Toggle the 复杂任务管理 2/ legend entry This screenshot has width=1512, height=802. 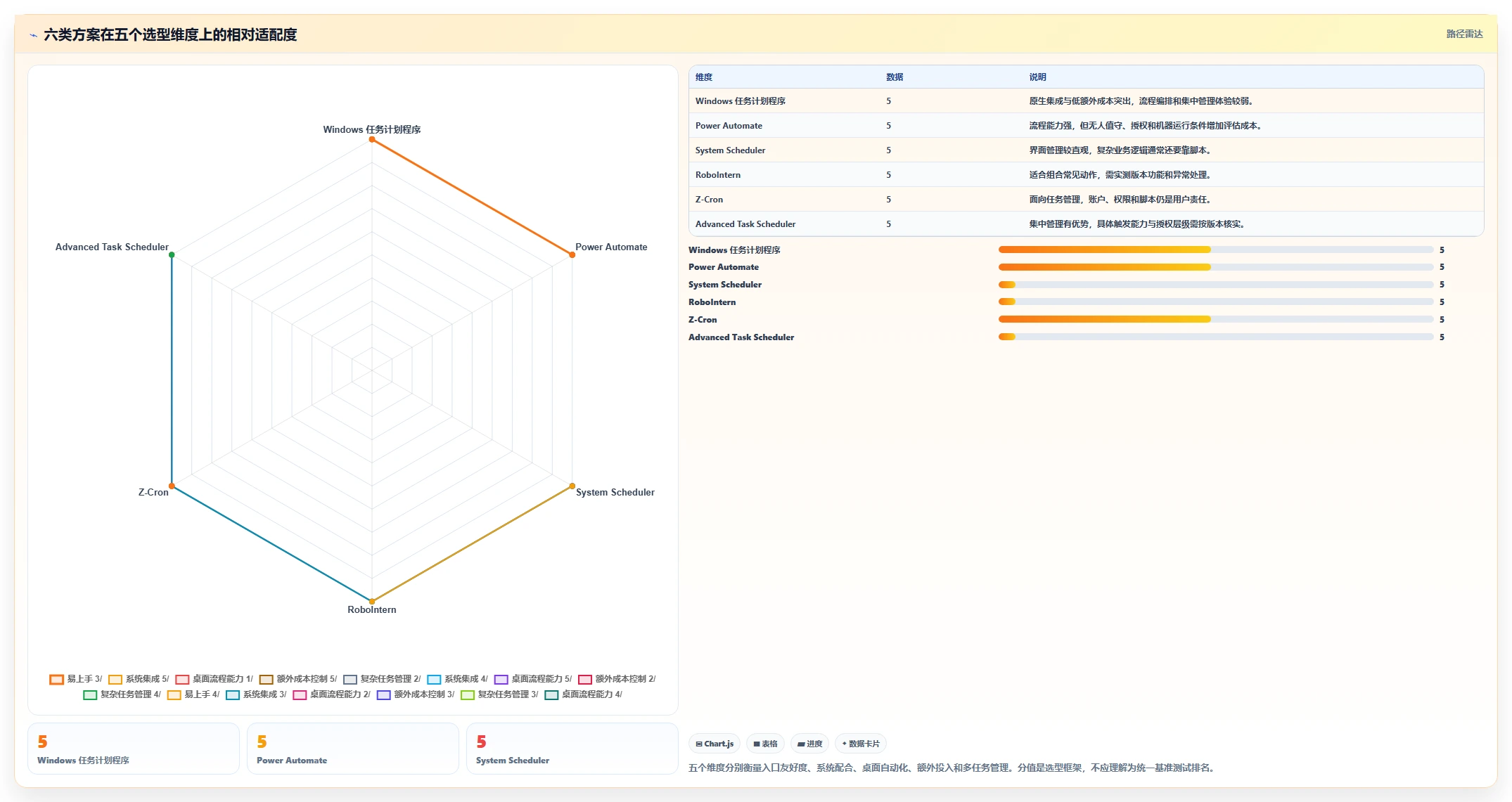point(382,679)
